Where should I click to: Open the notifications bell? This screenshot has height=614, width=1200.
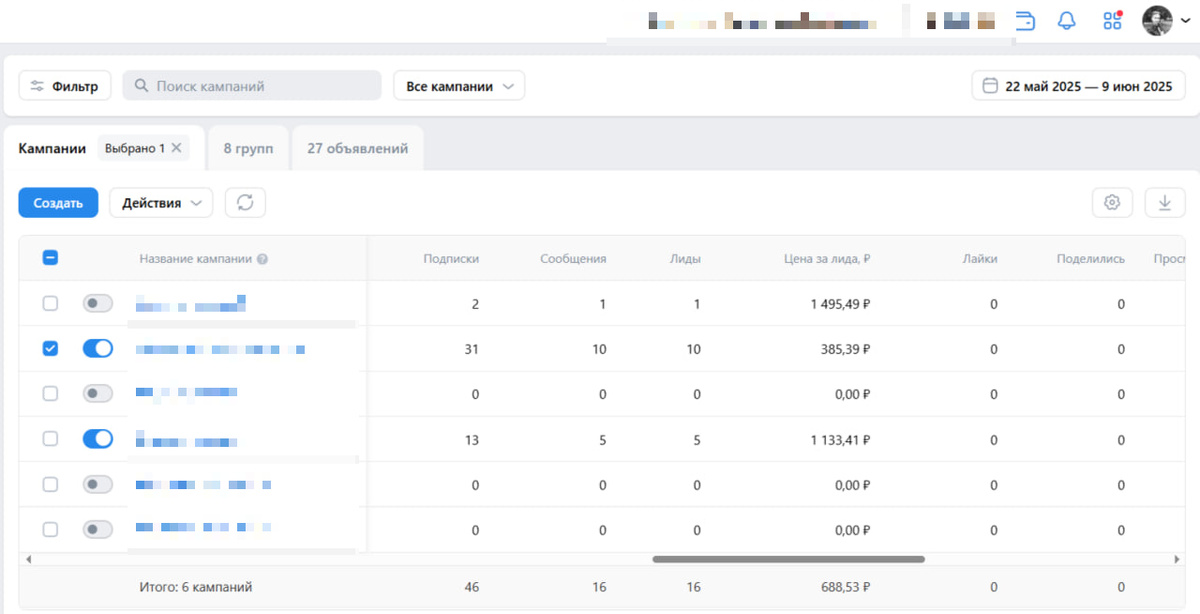[x=1067, y=20]
